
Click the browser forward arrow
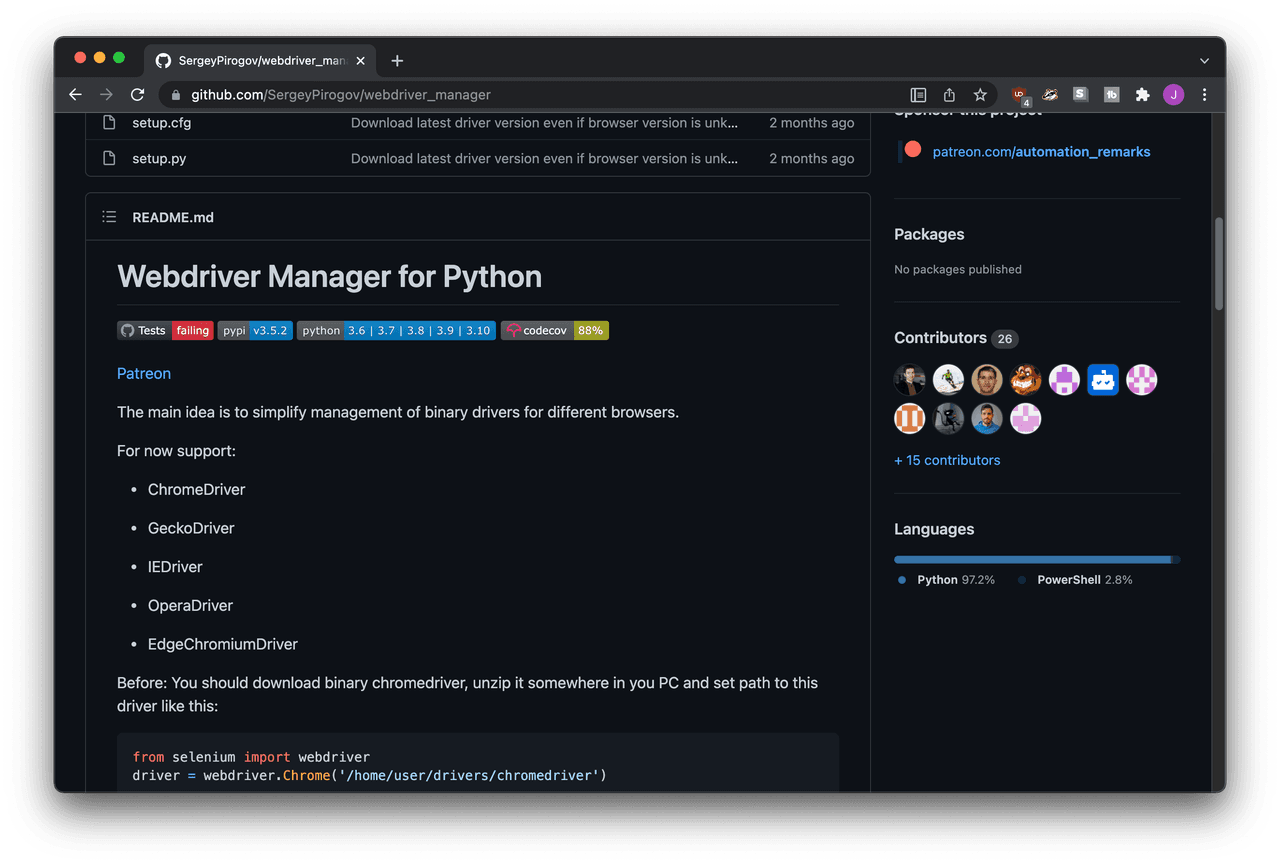106,95
